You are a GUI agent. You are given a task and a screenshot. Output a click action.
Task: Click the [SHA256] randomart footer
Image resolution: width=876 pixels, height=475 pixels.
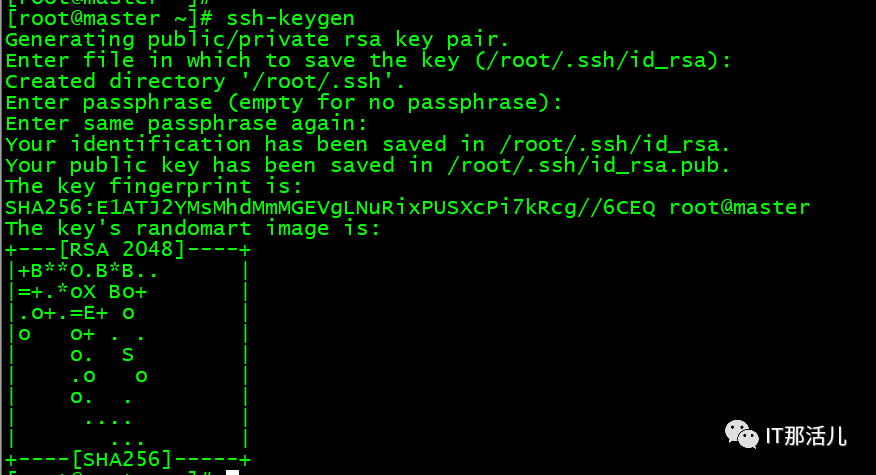coord(122,459)
